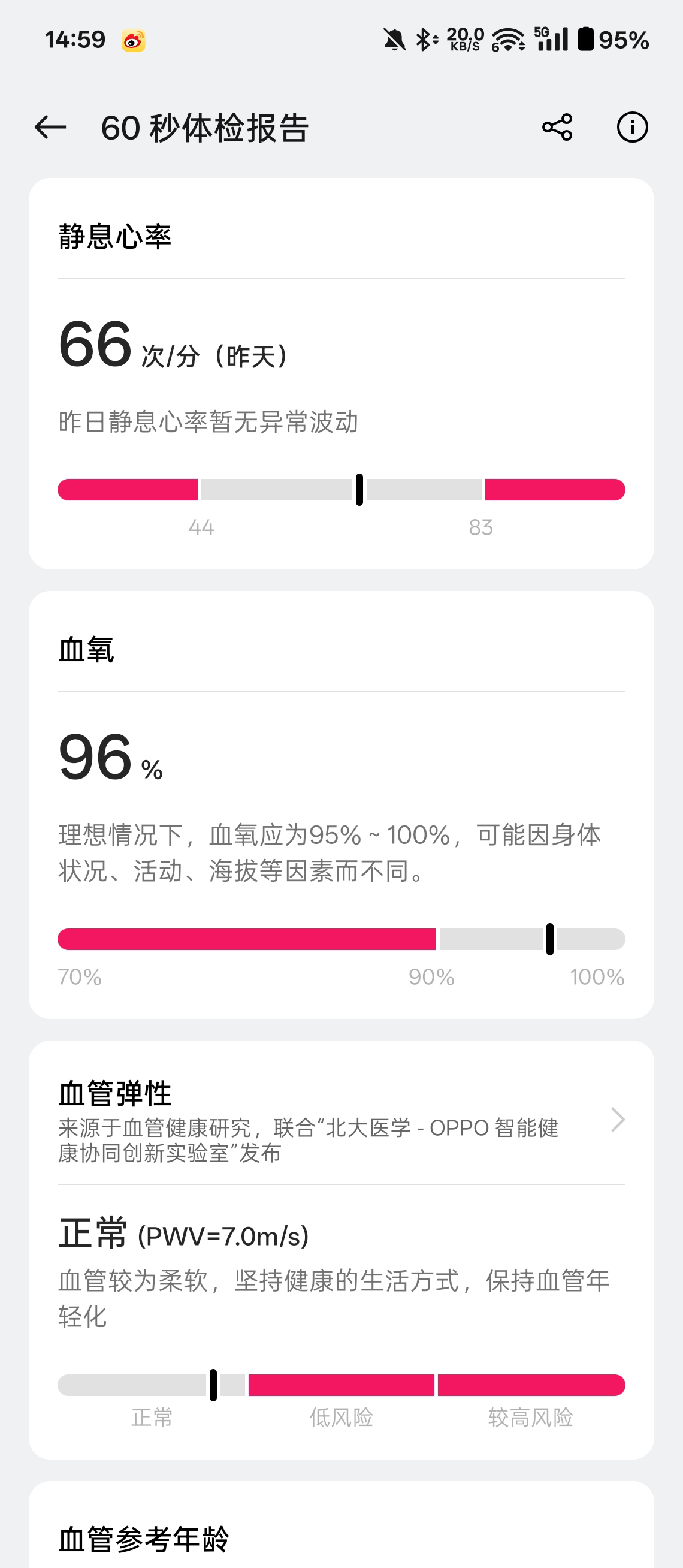Tap the heart rate range bar marker
The image size is (683, 1568).
(359, 489)
